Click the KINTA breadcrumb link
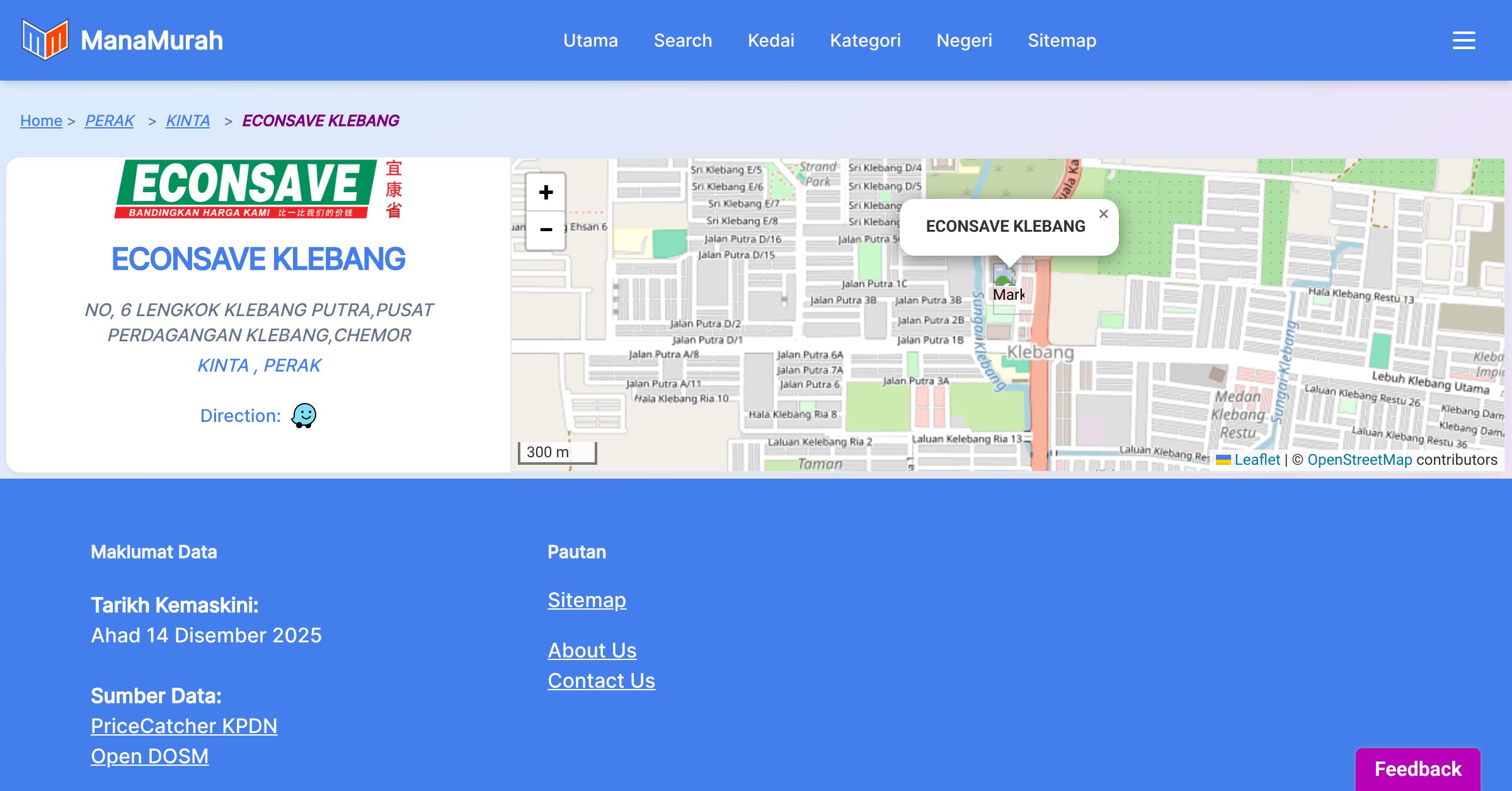The width and height of the screenshot is (1512, 791). [x=188, y=120]
